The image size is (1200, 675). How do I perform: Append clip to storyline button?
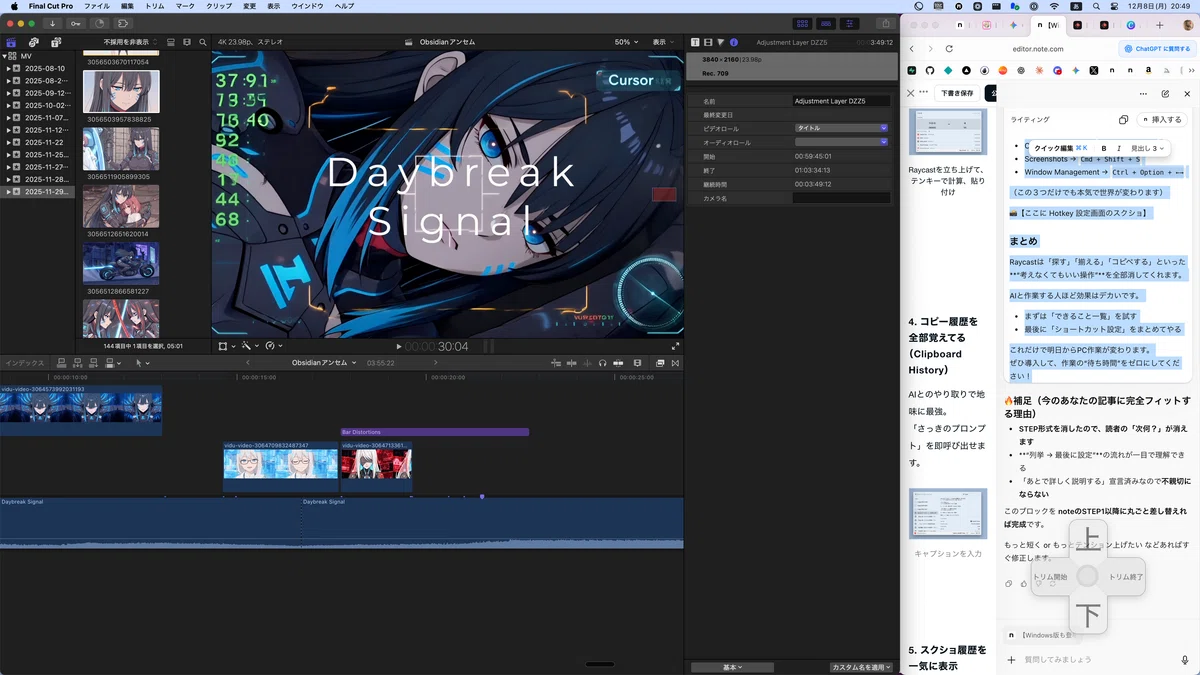click(x=92, y=363)
